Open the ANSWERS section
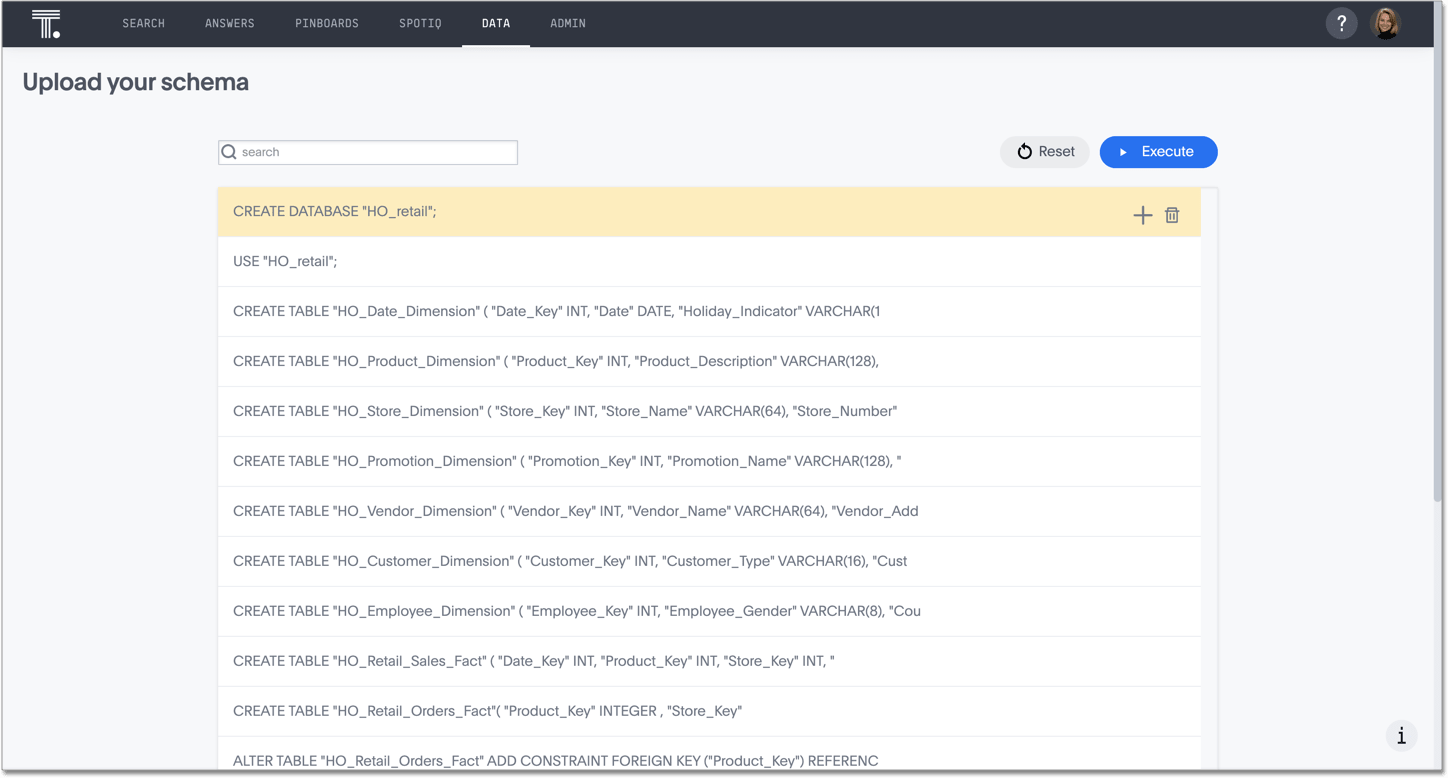 (x=229, y=23)
